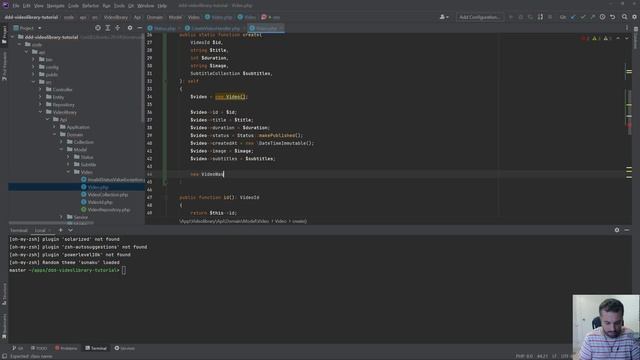Expand the Application folder
Image resolution: width=640 pixels, height=360 pixels.
(x=54, y=127)
